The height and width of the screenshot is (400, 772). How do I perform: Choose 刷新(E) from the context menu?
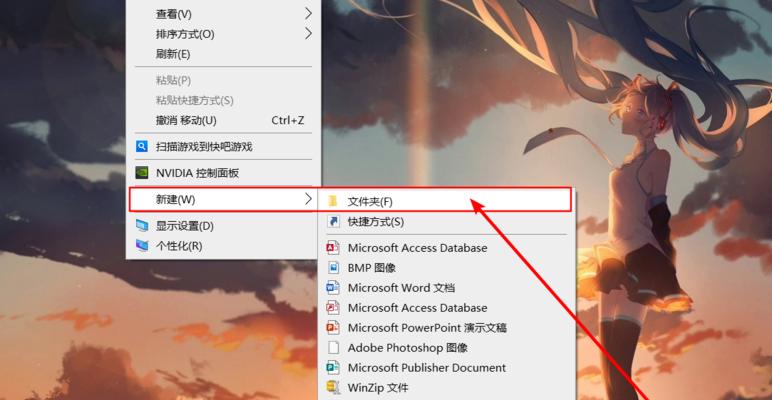(224, 54)
